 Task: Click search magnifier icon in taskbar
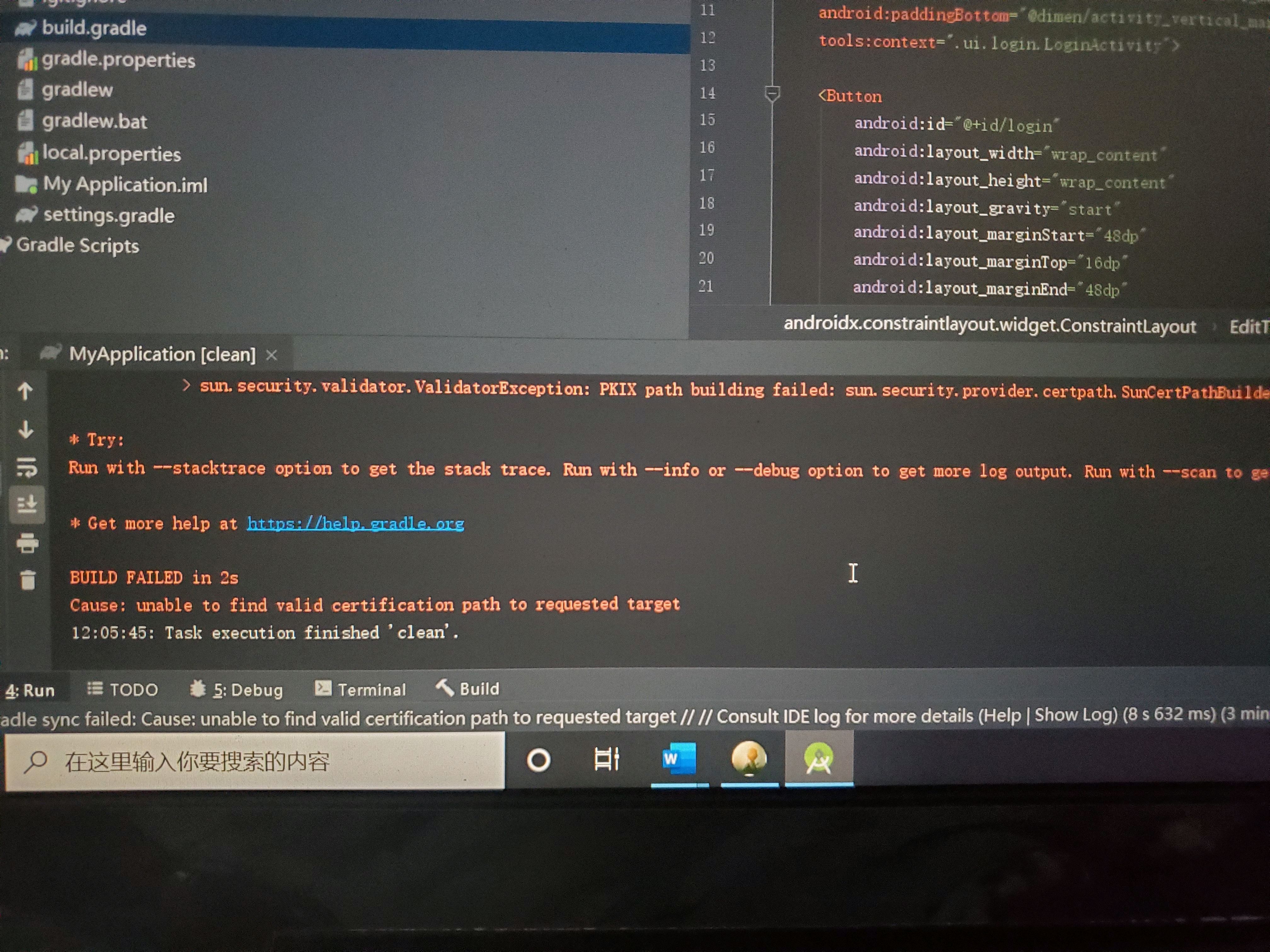[36, 762]
